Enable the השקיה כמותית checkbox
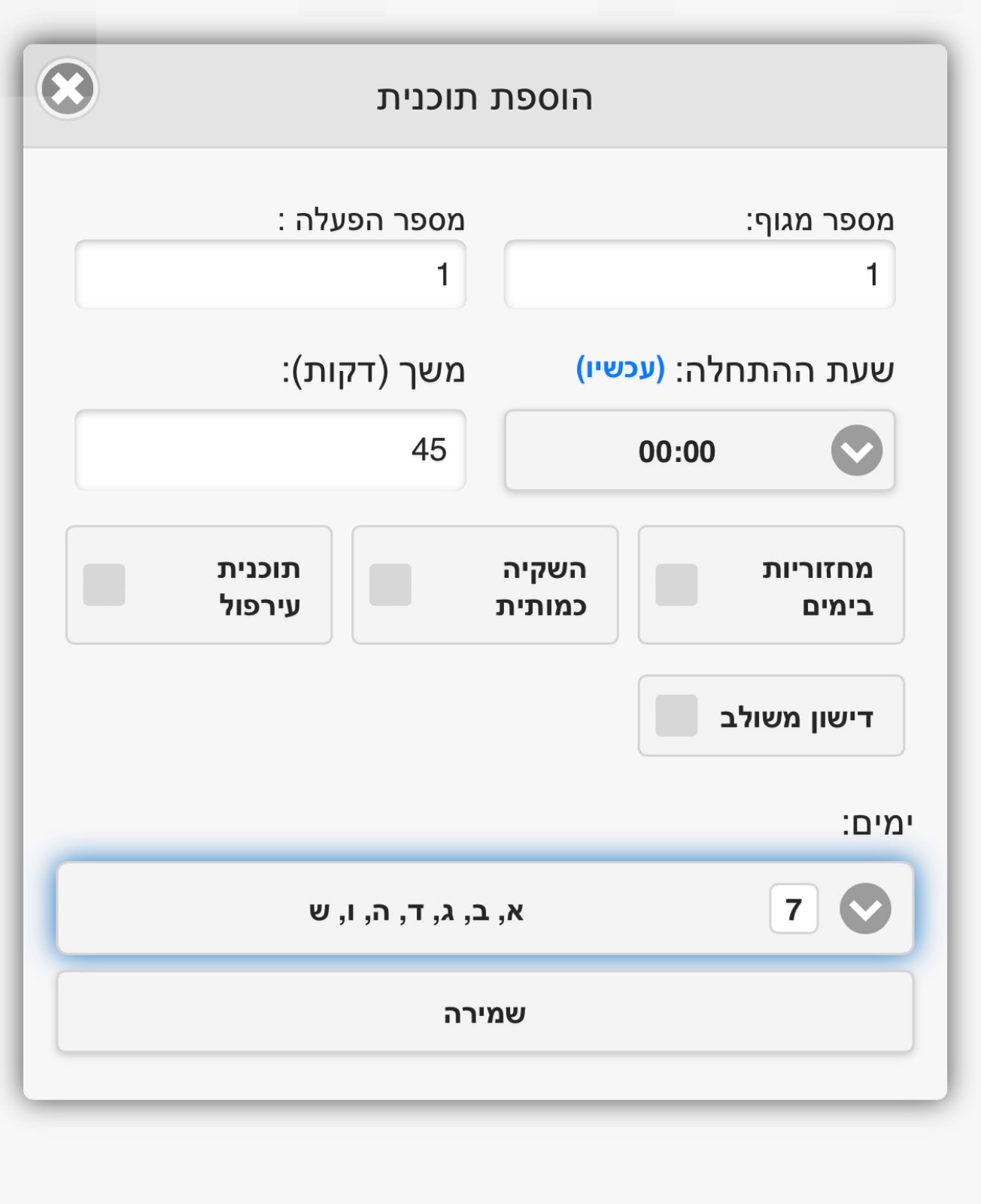Image resolution: width=981 pixels, height=1204 pixels. point(390,585)
